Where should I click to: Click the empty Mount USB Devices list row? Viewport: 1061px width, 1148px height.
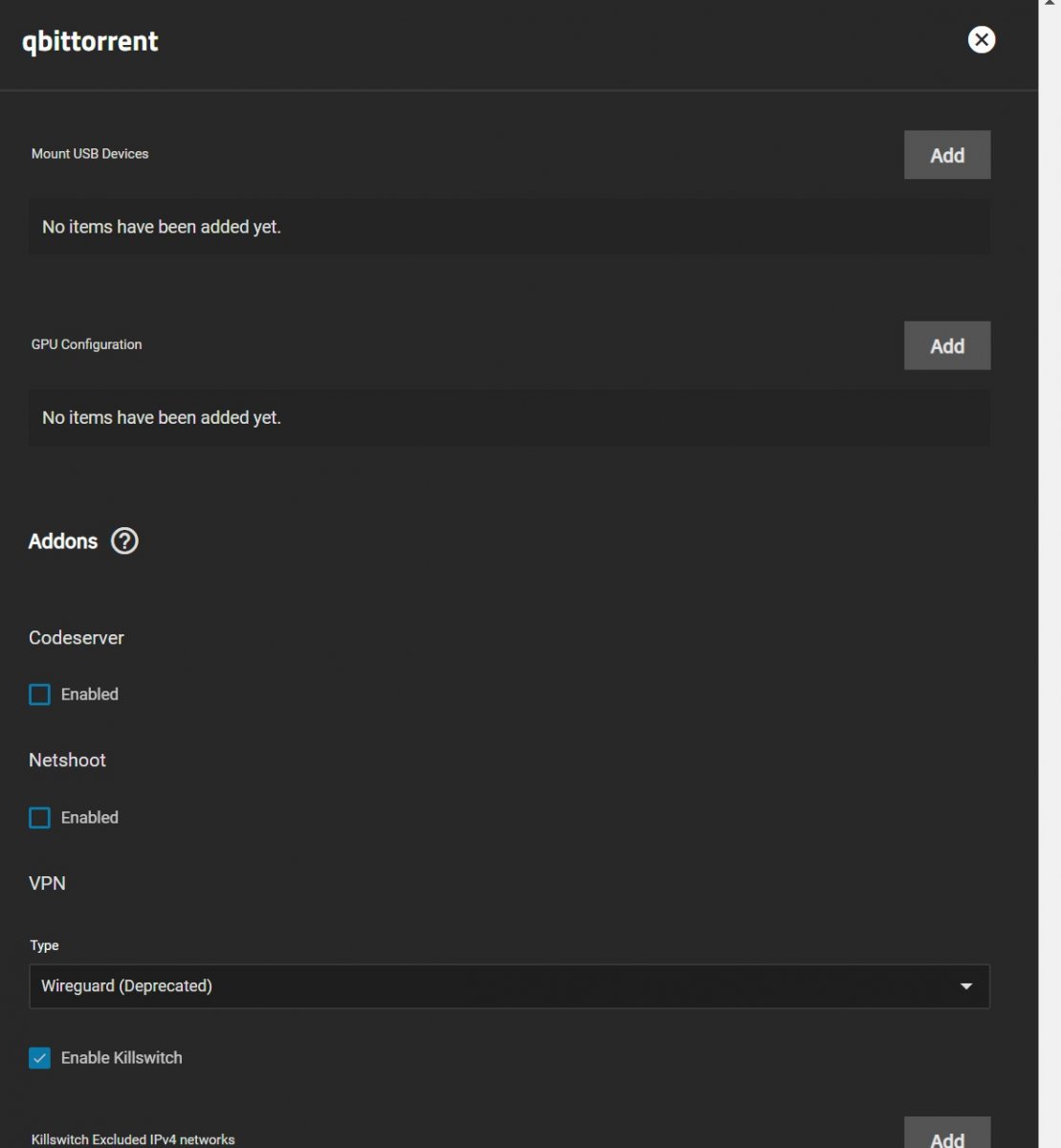(x=509, y=227)
